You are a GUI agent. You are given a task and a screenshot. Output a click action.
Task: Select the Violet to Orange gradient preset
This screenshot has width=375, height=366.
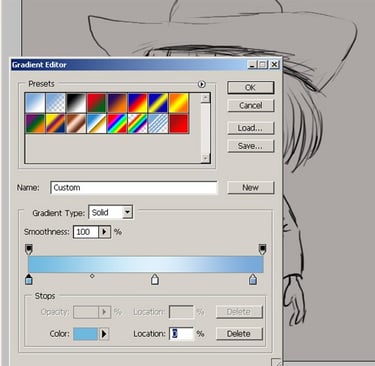[x=117, y=103]
